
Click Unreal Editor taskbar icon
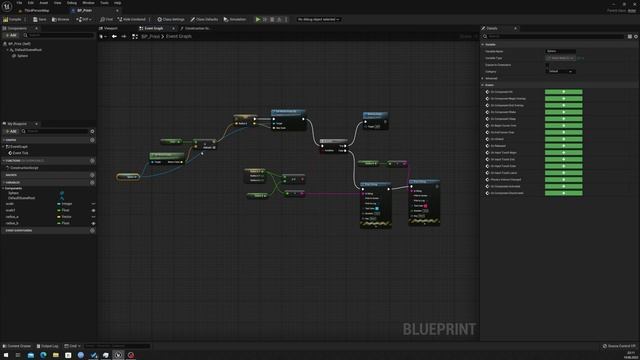(x=118, y=355)
